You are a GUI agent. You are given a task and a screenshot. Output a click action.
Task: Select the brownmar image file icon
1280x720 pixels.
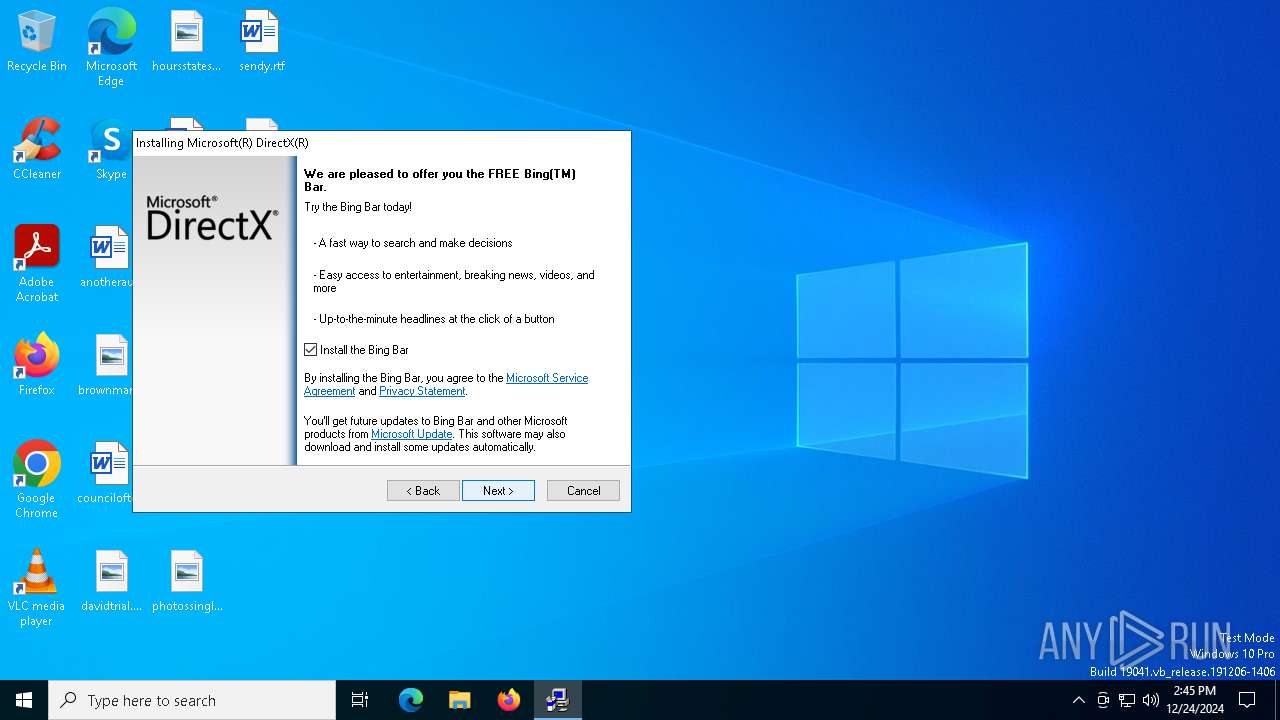tap(108, 366)
